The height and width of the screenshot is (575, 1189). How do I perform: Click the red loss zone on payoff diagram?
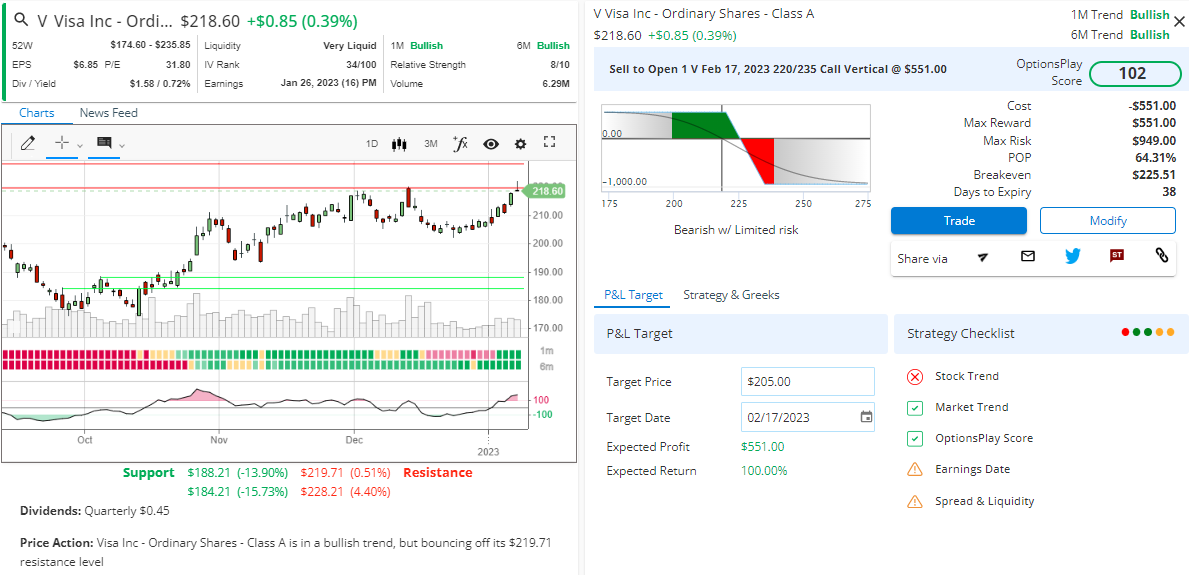[x=758, y=161]
